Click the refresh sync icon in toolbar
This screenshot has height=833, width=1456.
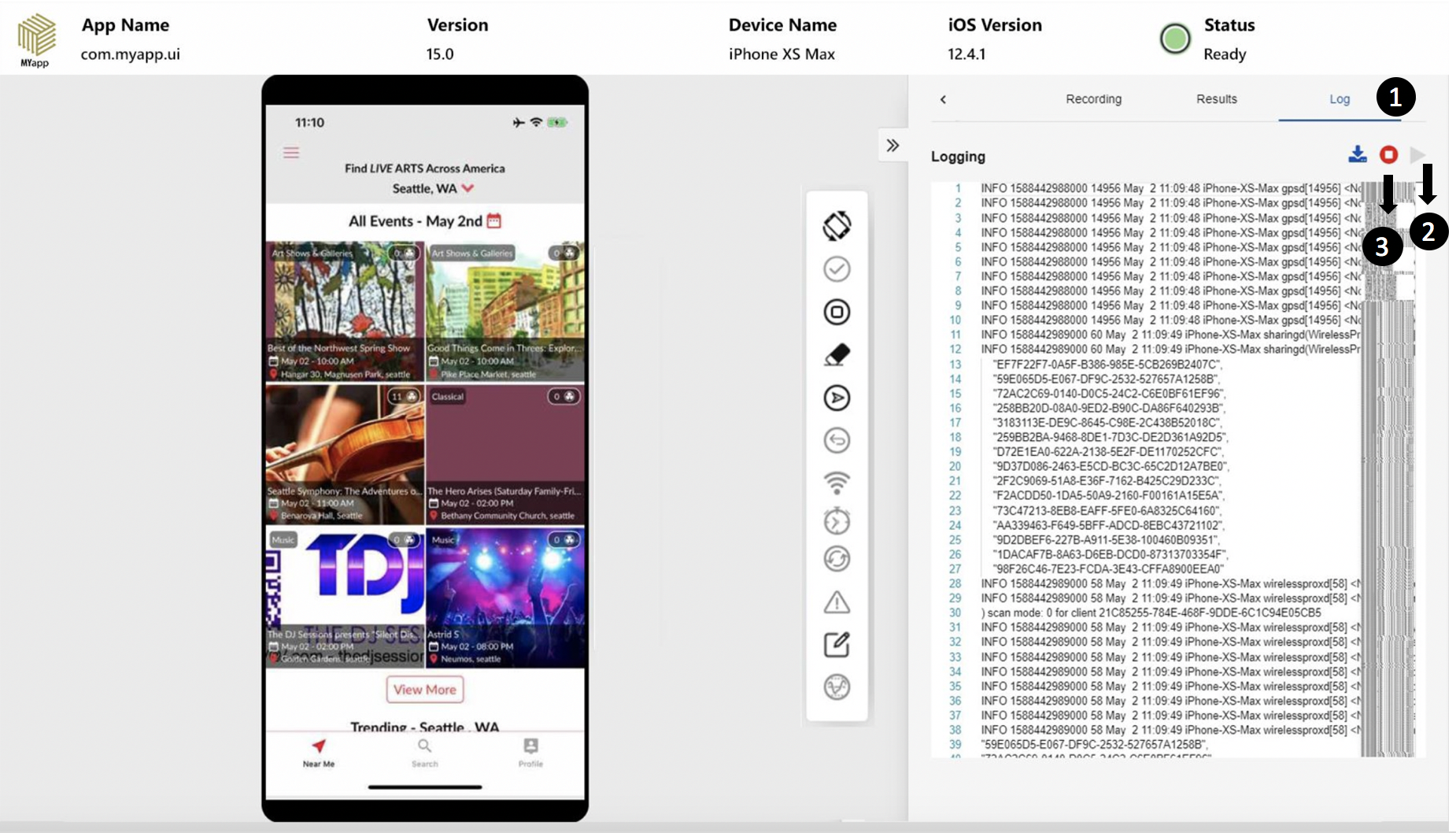[837, 559]
